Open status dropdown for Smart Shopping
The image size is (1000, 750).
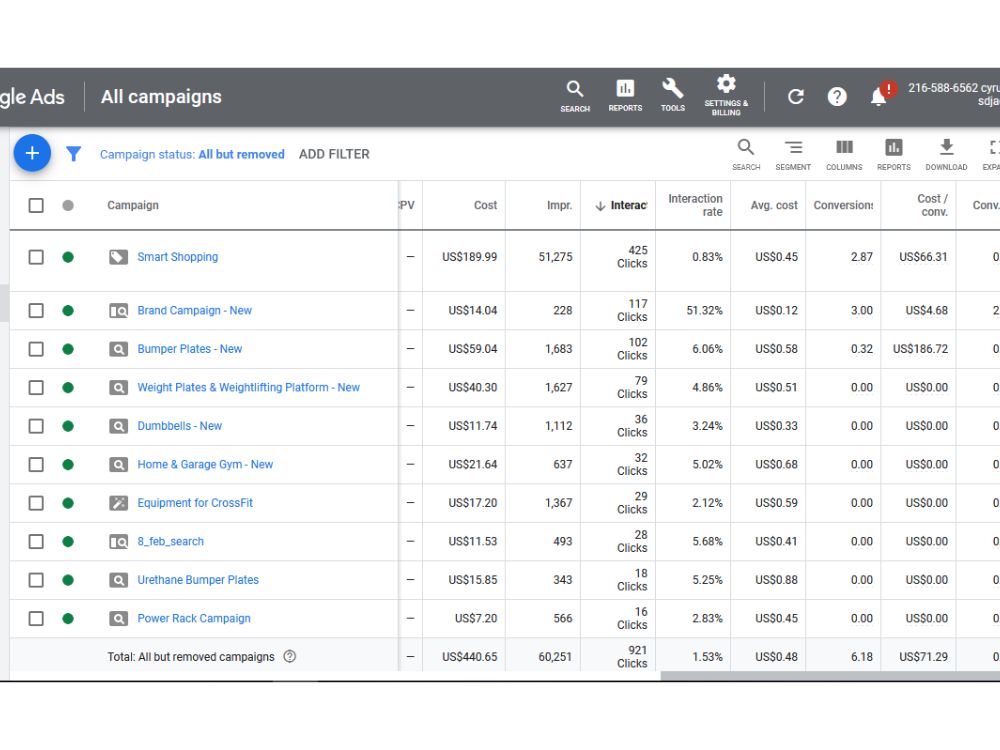68,257
